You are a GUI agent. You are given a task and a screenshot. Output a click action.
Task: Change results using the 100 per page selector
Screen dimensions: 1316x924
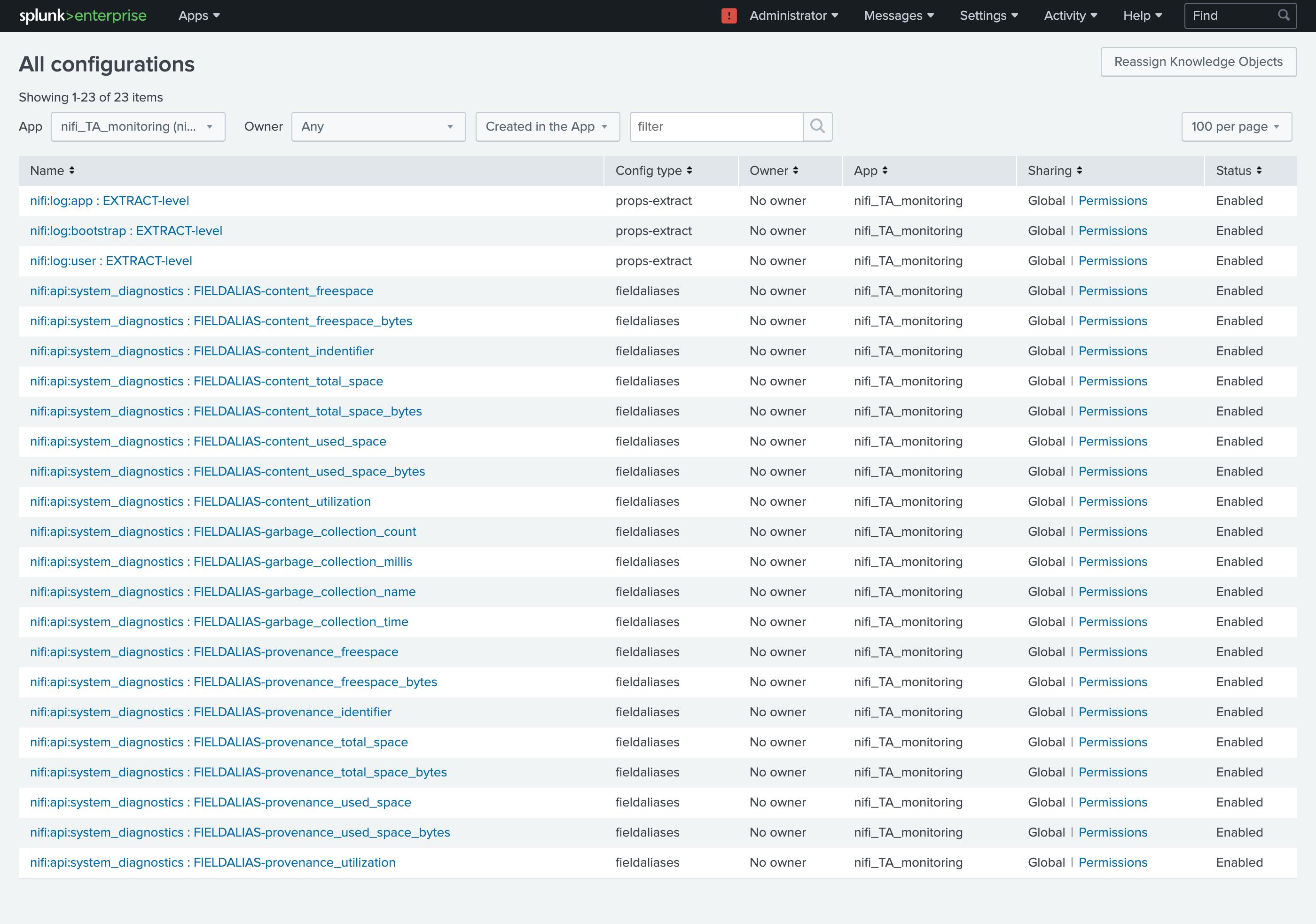1236,127
